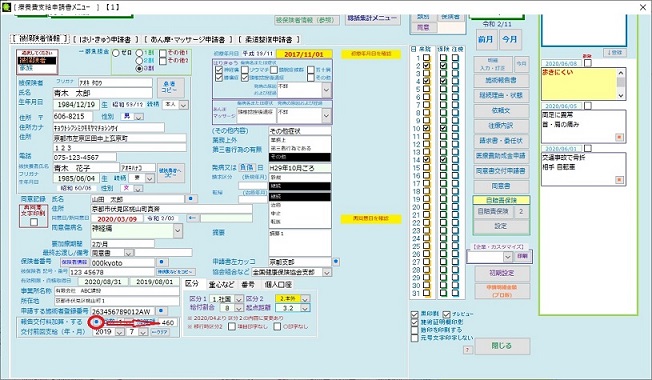
Task: Check 〇印字なし checkbox
Action: 277,327
